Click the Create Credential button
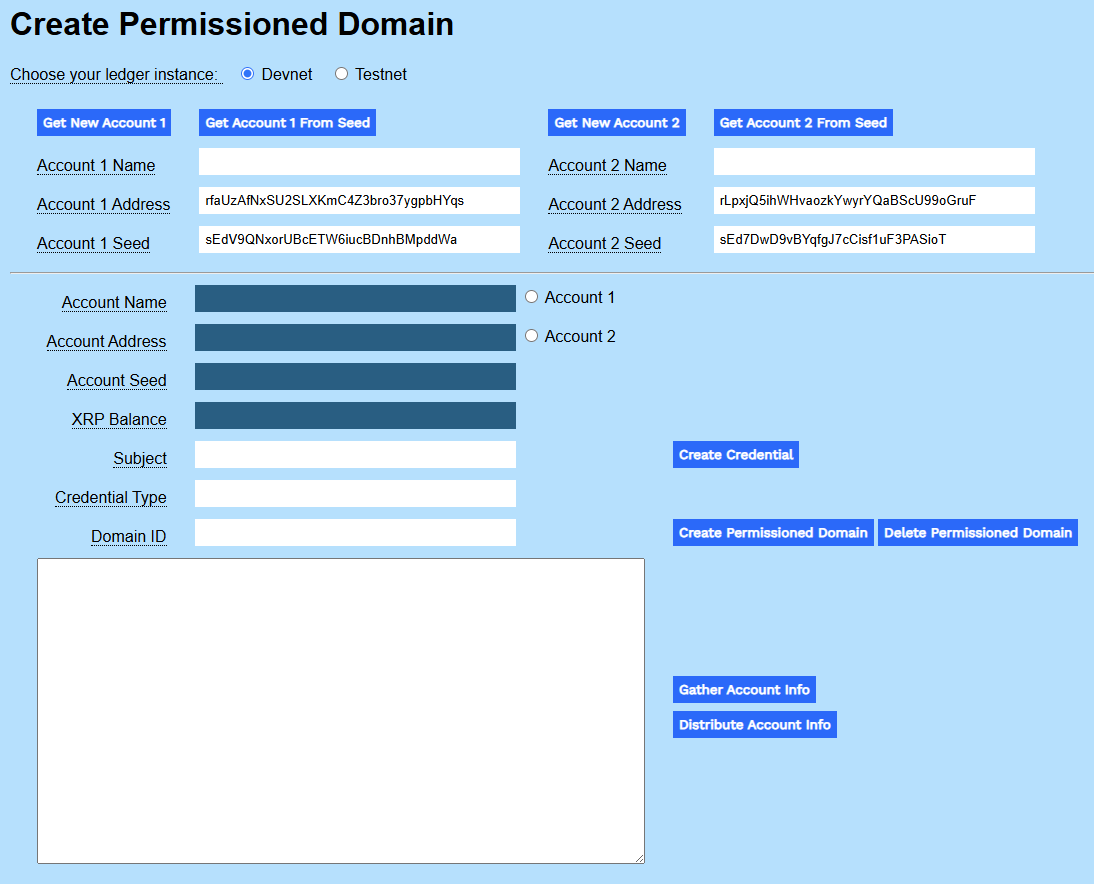The image size is (1094, 884). (736, 455)
